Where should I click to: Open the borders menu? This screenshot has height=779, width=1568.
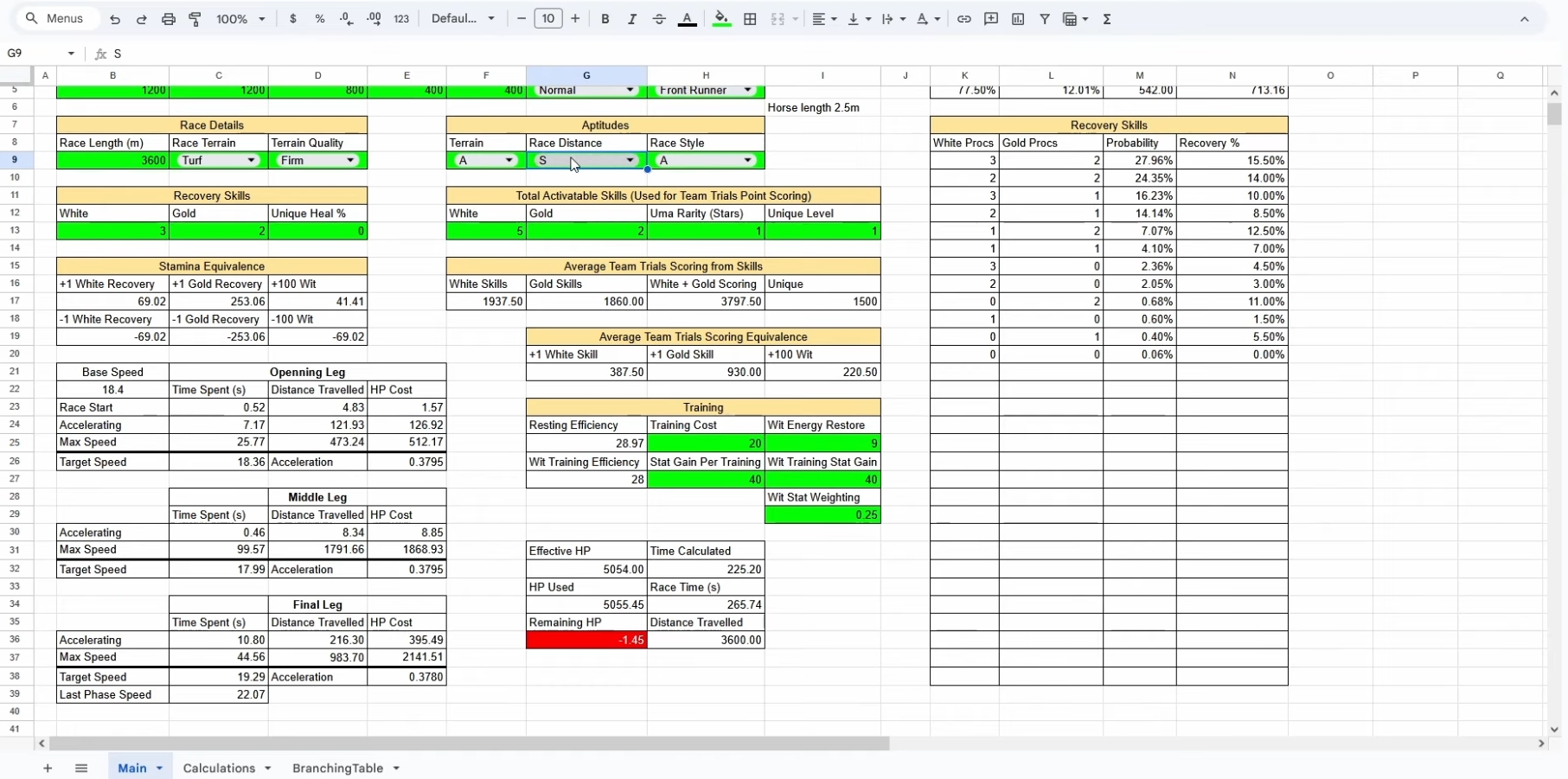pos(751,19)
